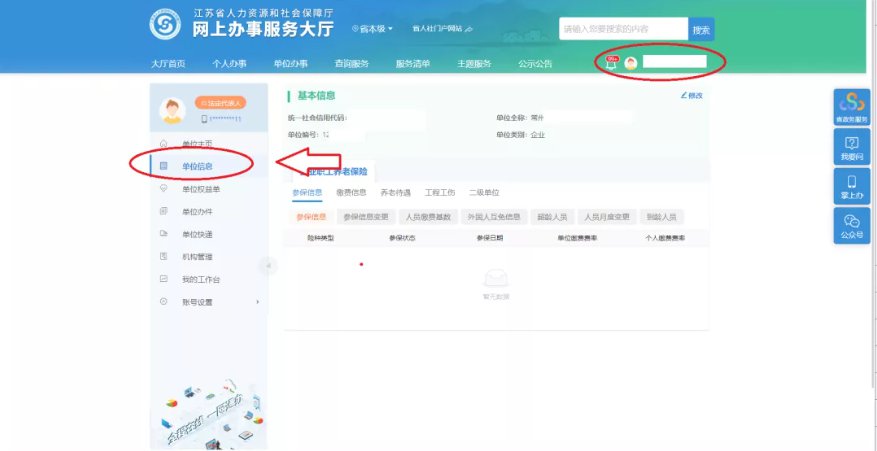Click the 人员月度变更 button

pyautogui.click(x=607, y=217)
